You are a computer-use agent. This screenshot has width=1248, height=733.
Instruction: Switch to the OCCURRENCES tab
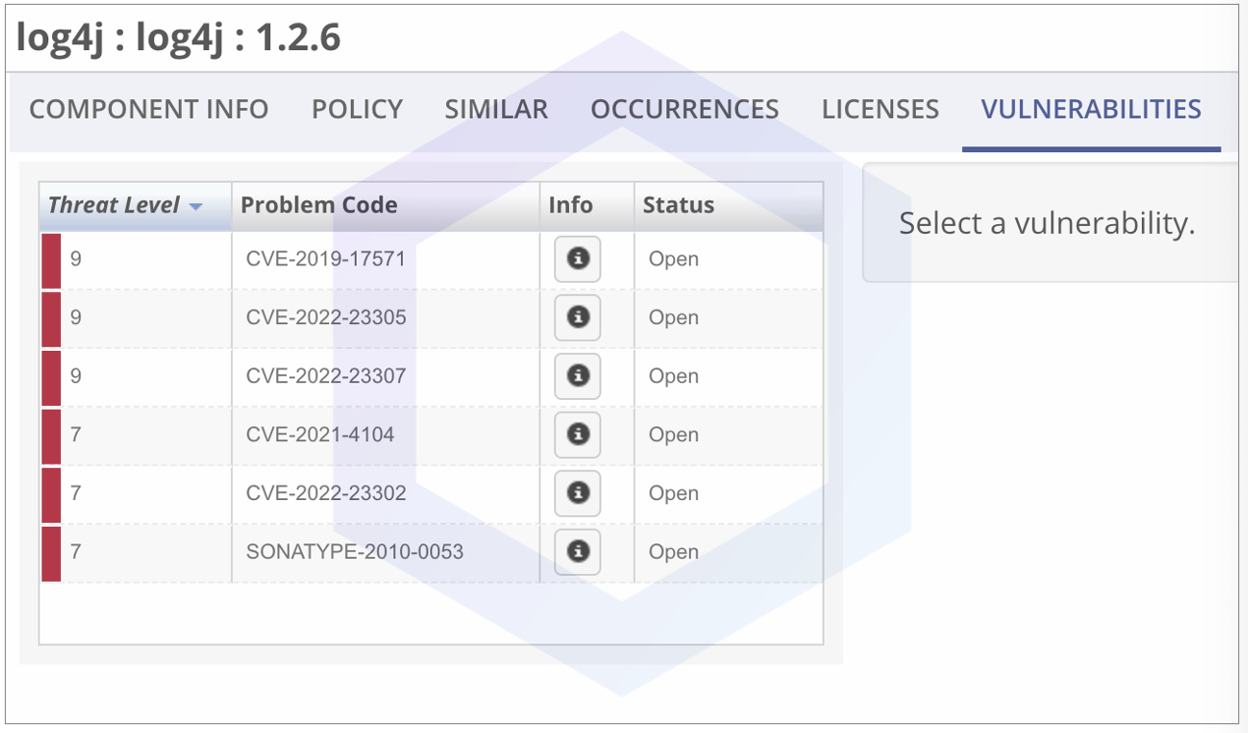coord(684,109)
